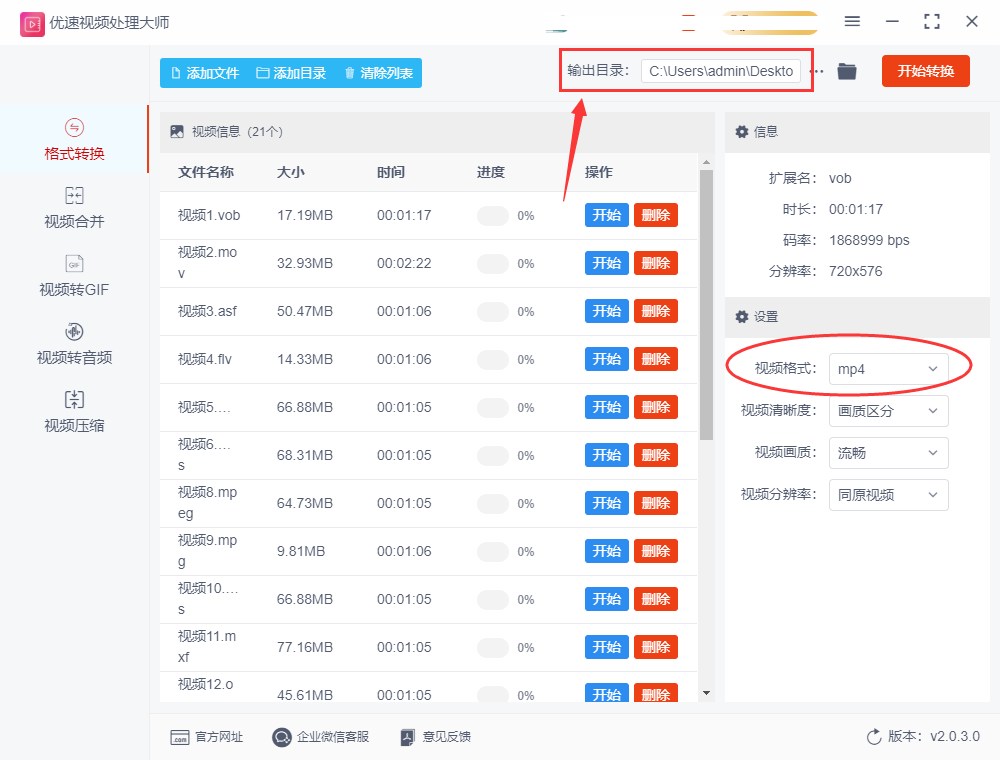Delete 视频3.asf from list

[656, 311]
